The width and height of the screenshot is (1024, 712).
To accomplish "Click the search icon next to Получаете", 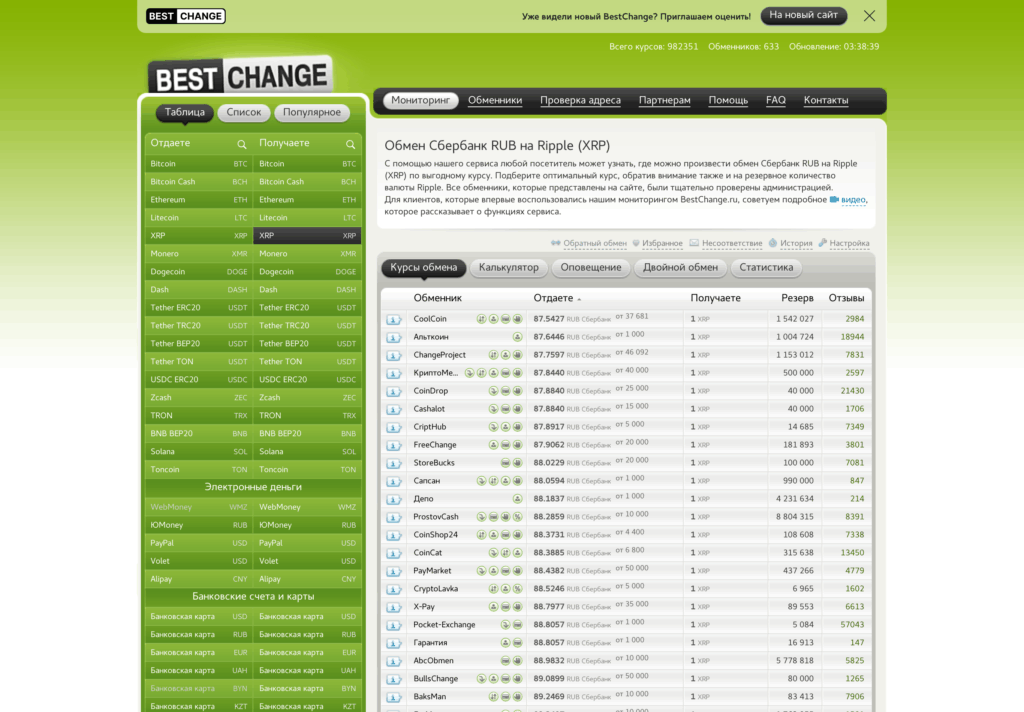I will [351, 144].
